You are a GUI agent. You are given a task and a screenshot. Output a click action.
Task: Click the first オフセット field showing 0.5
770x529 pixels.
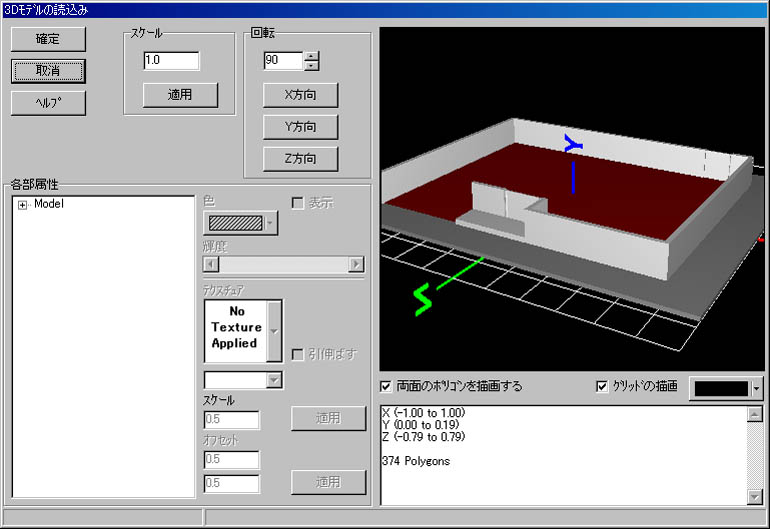click(231, 459)
